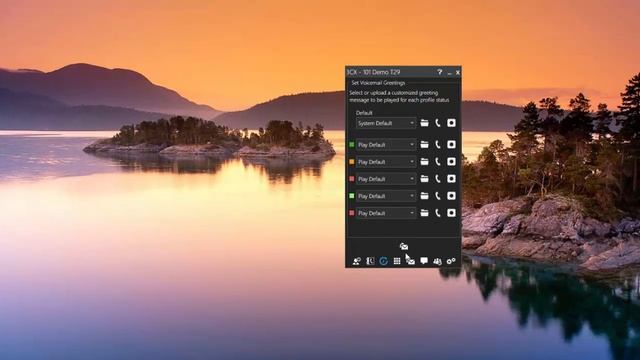Click the folder icon in the fourth status row (light green)
Screen dimensions: 640x360
coord(424,196)
